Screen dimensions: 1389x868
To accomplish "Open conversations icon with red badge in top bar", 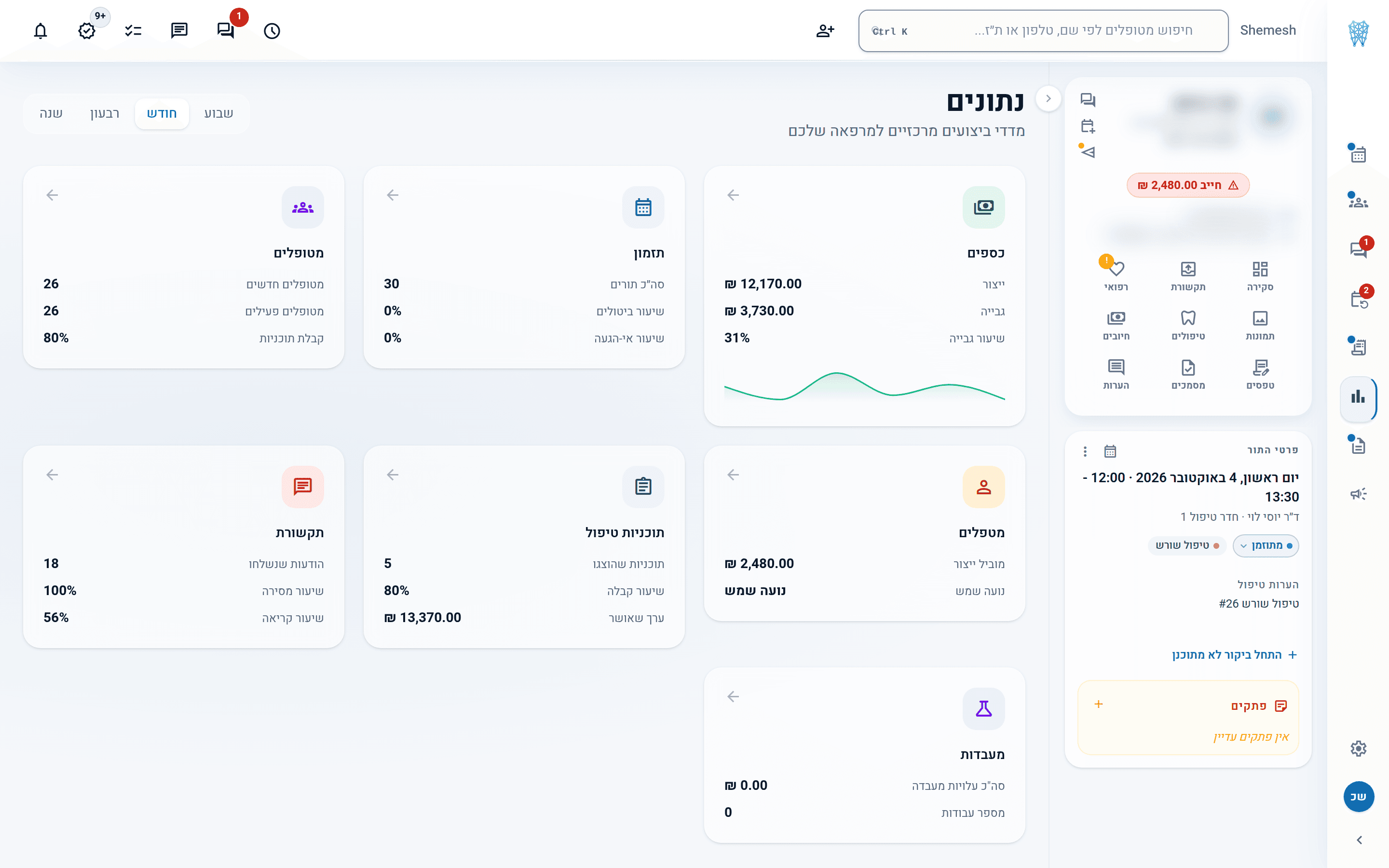I will coord(226,30).
